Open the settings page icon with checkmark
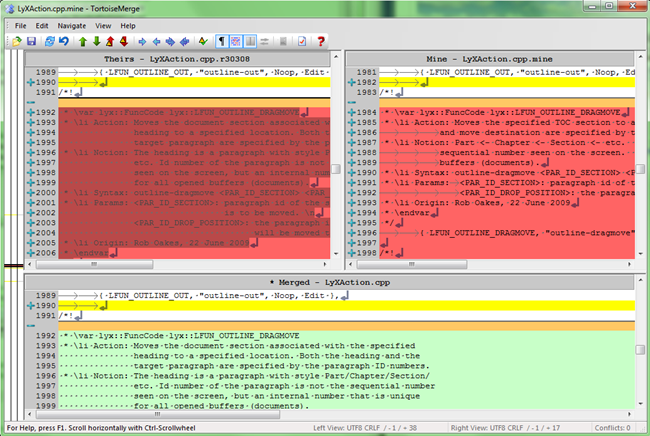The height and width of the screenshot is (436, 650). 302,41
